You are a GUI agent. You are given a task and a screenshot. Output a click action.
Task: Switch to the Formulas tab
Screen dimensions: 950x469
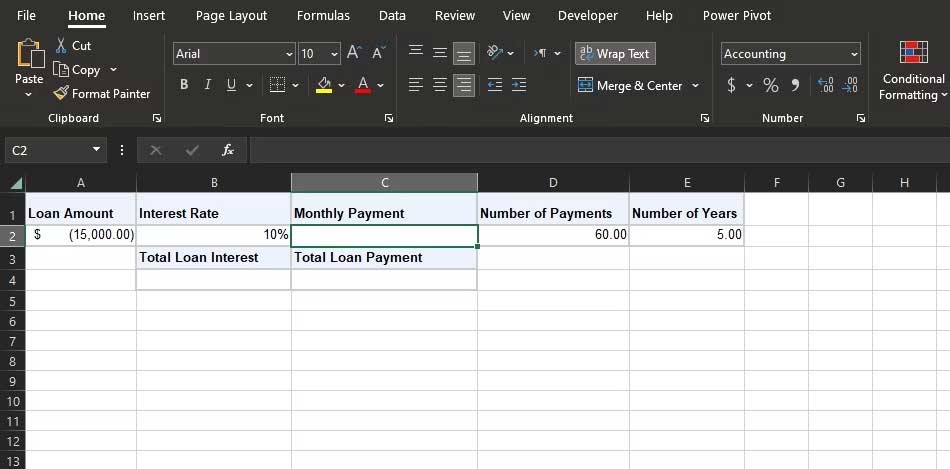[x=323, y=16]
